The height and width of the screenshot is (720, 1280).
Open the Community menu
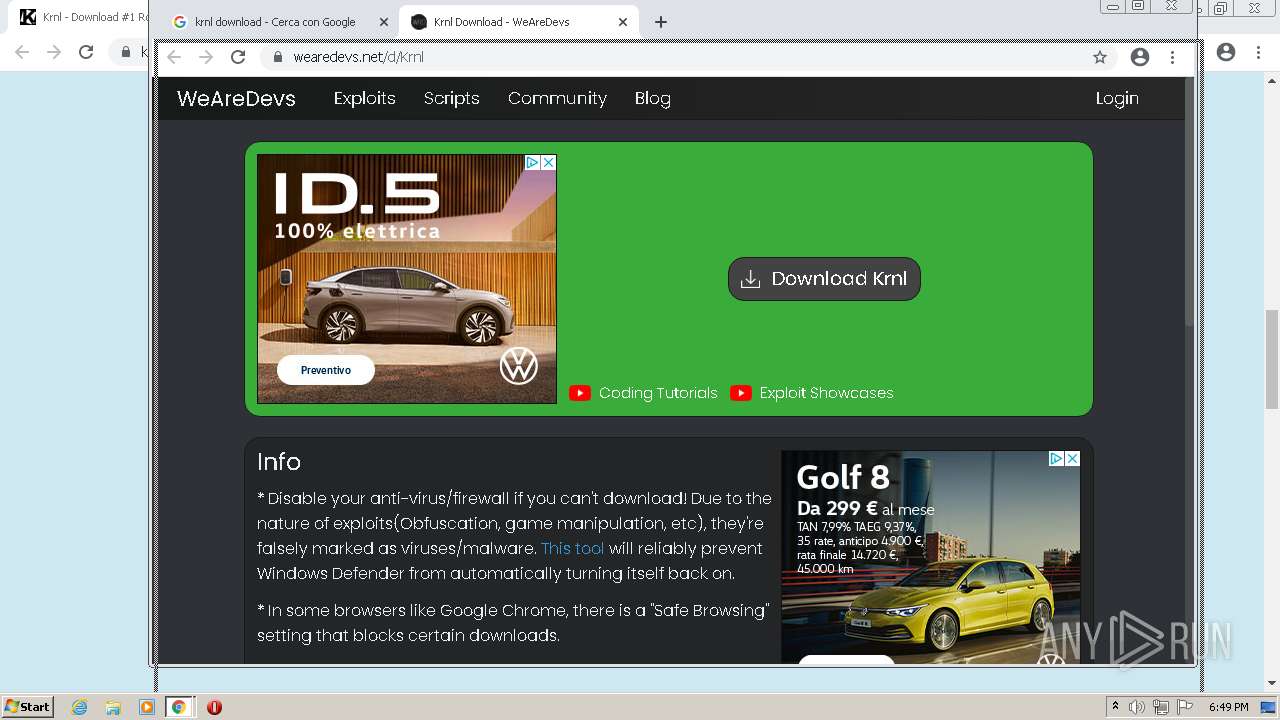tap(557, 98)
